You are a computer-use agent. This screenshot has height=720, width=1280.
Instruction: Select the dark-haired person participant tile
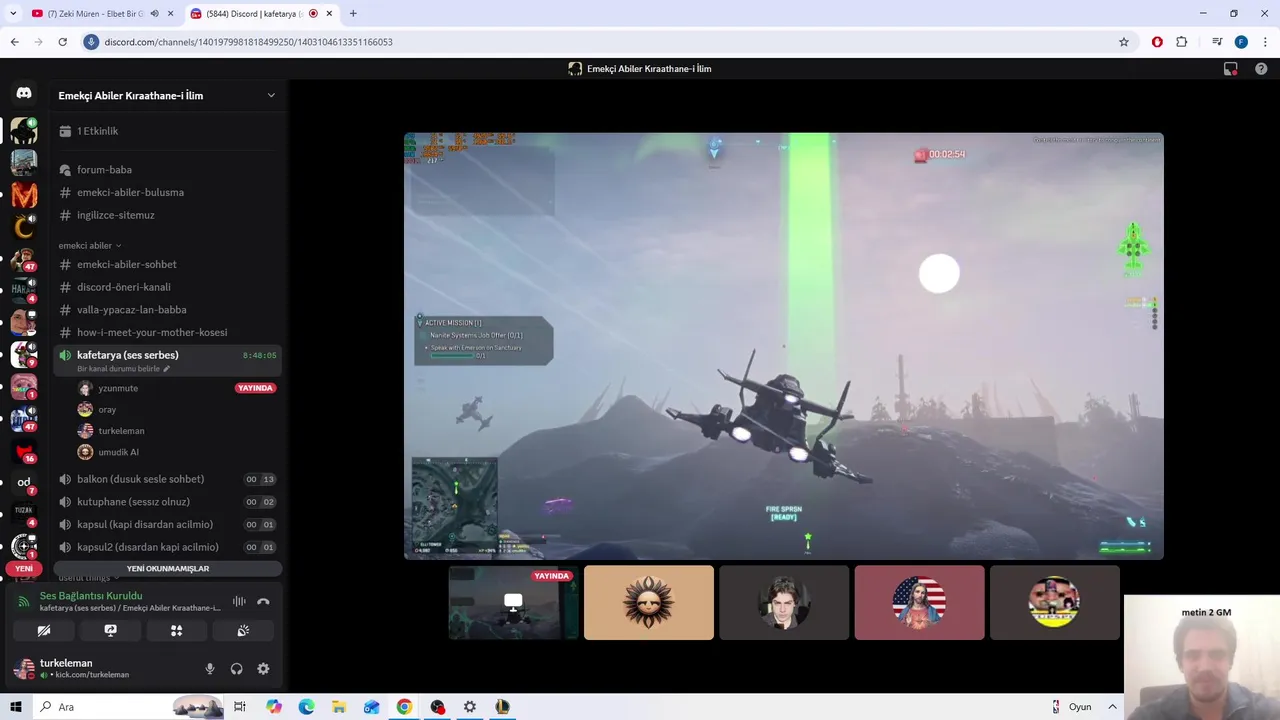tap(784, 602)
